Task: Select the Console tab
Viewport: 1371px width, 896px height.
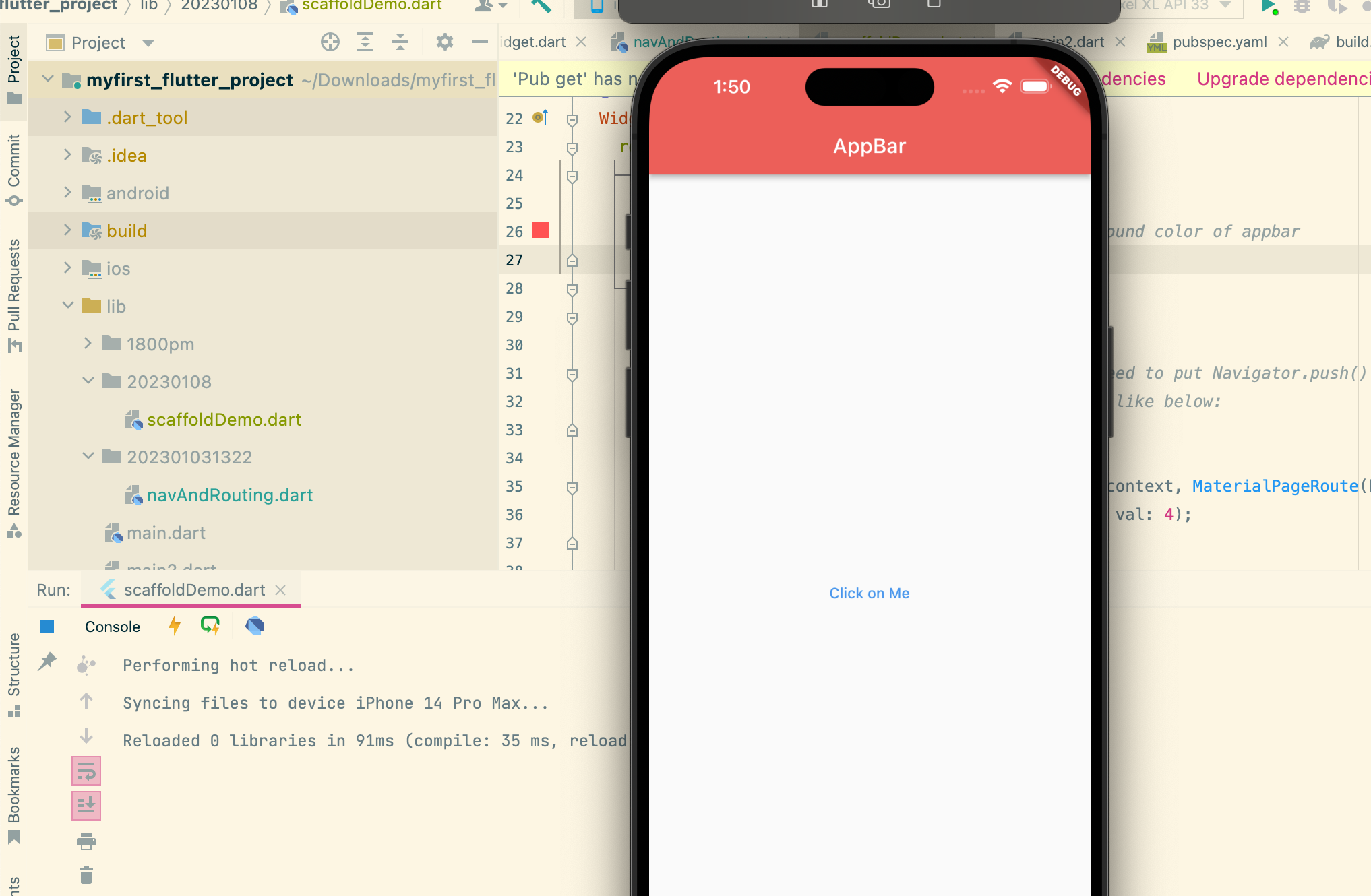Action: tap(113, 627)
